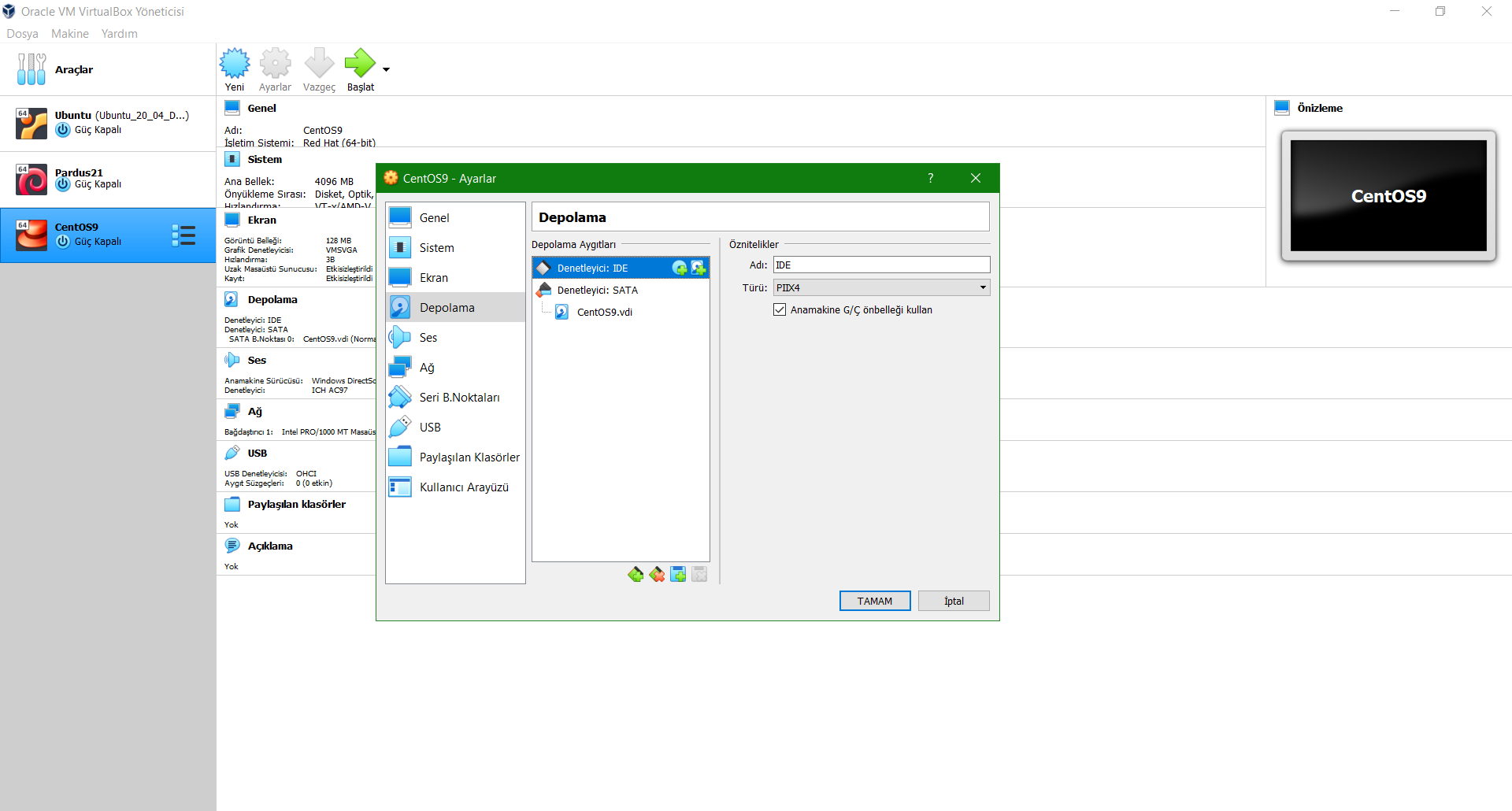Open Kullanıcı Arayüzü settings category

pyautogui.click(x=455, y=487)
